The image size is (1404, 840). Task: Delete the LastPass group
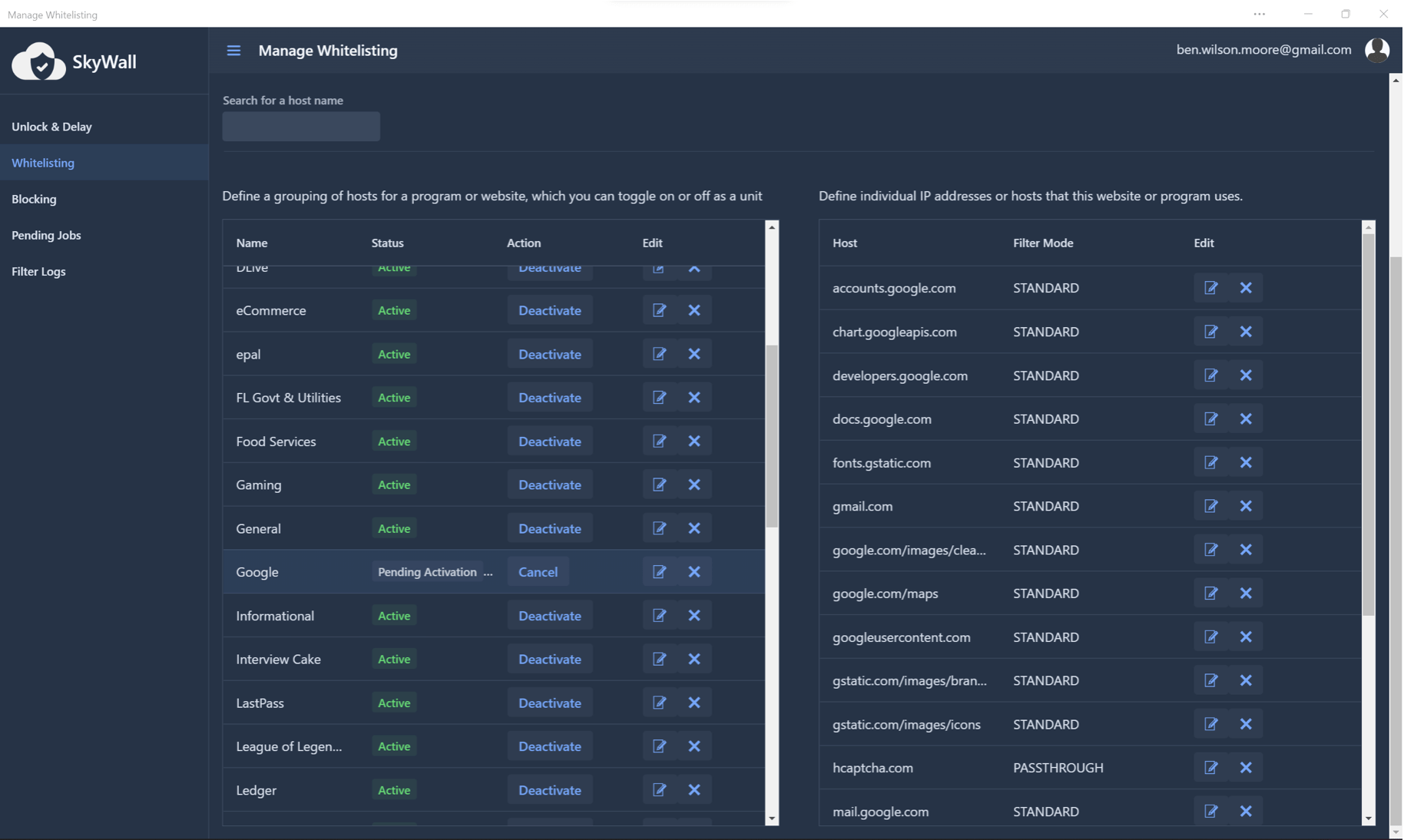pos(694,703)
